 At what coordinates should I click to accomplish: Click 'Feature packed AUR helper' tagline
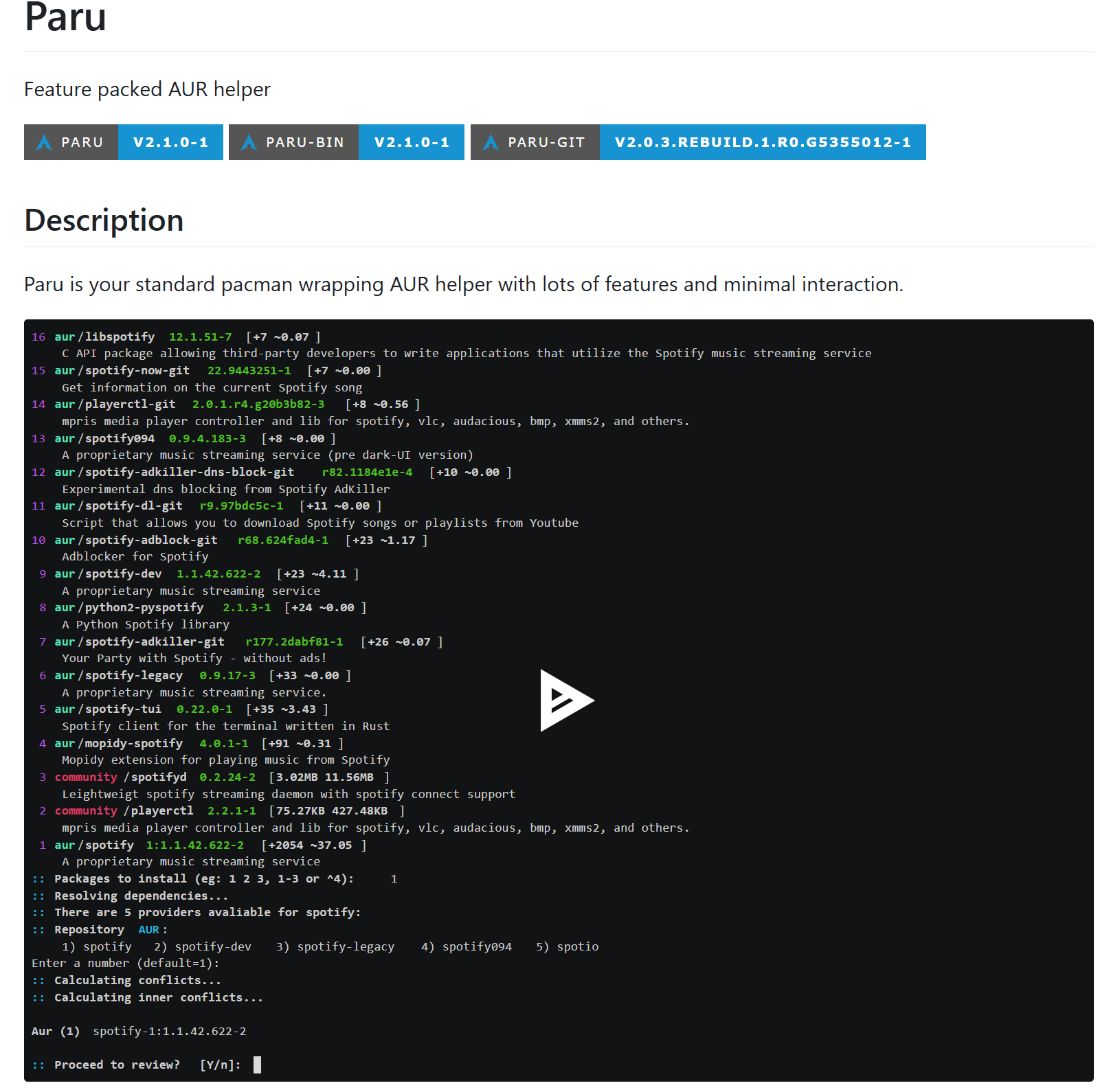point(147,89)
